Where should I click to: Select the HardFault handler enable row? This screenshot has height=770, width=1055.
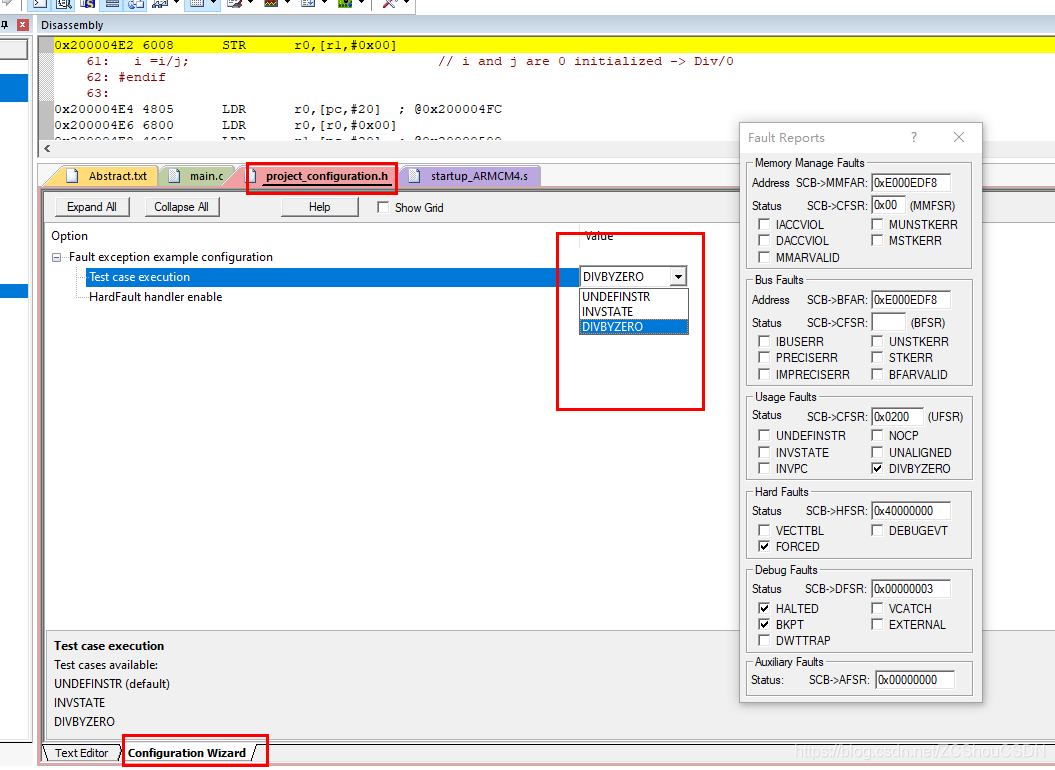click(x=155, y=297)
